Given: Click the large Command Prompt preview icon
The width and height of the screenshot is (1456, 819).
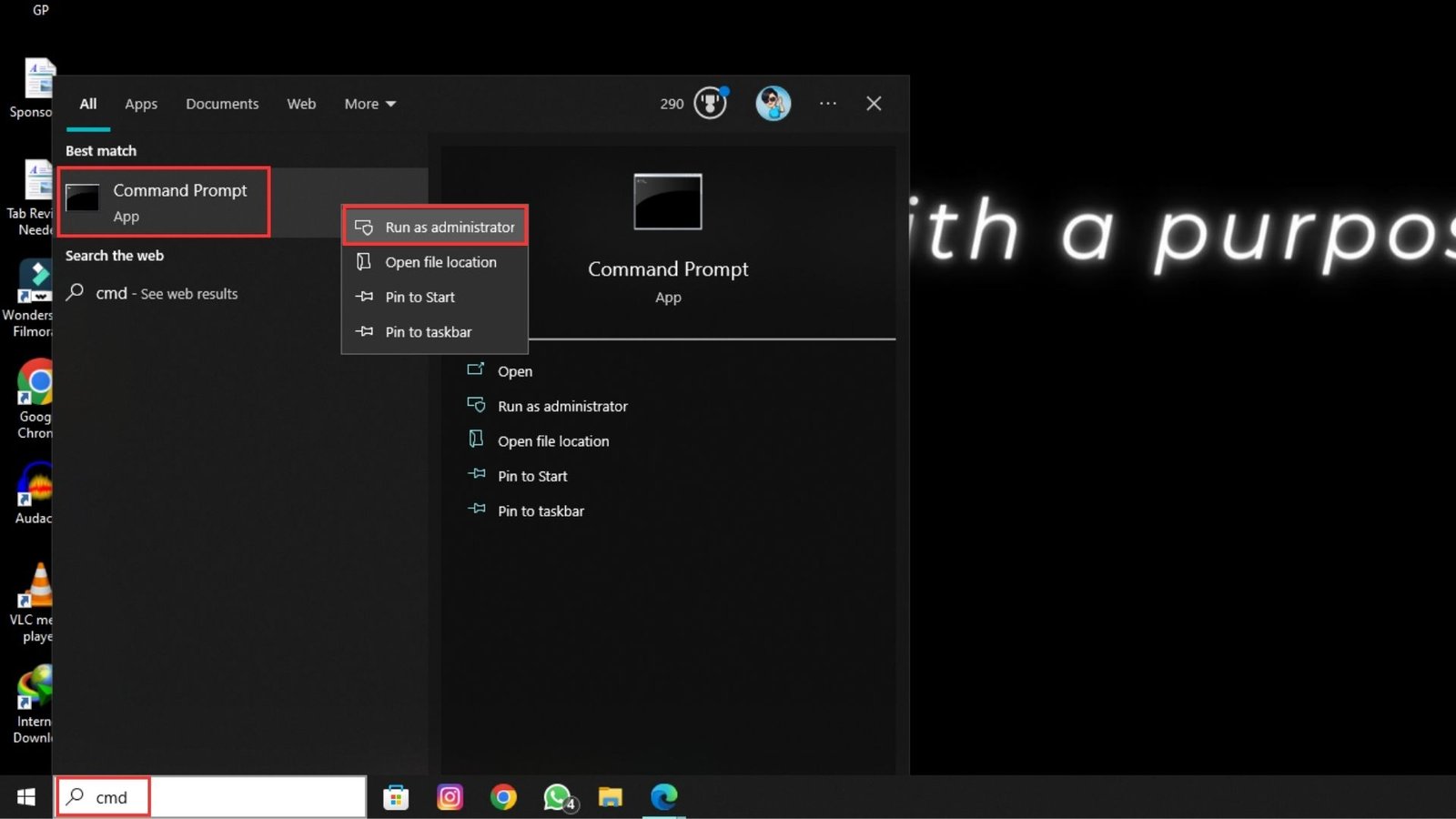Looking at the screenshot, I should tap(668, 201).
